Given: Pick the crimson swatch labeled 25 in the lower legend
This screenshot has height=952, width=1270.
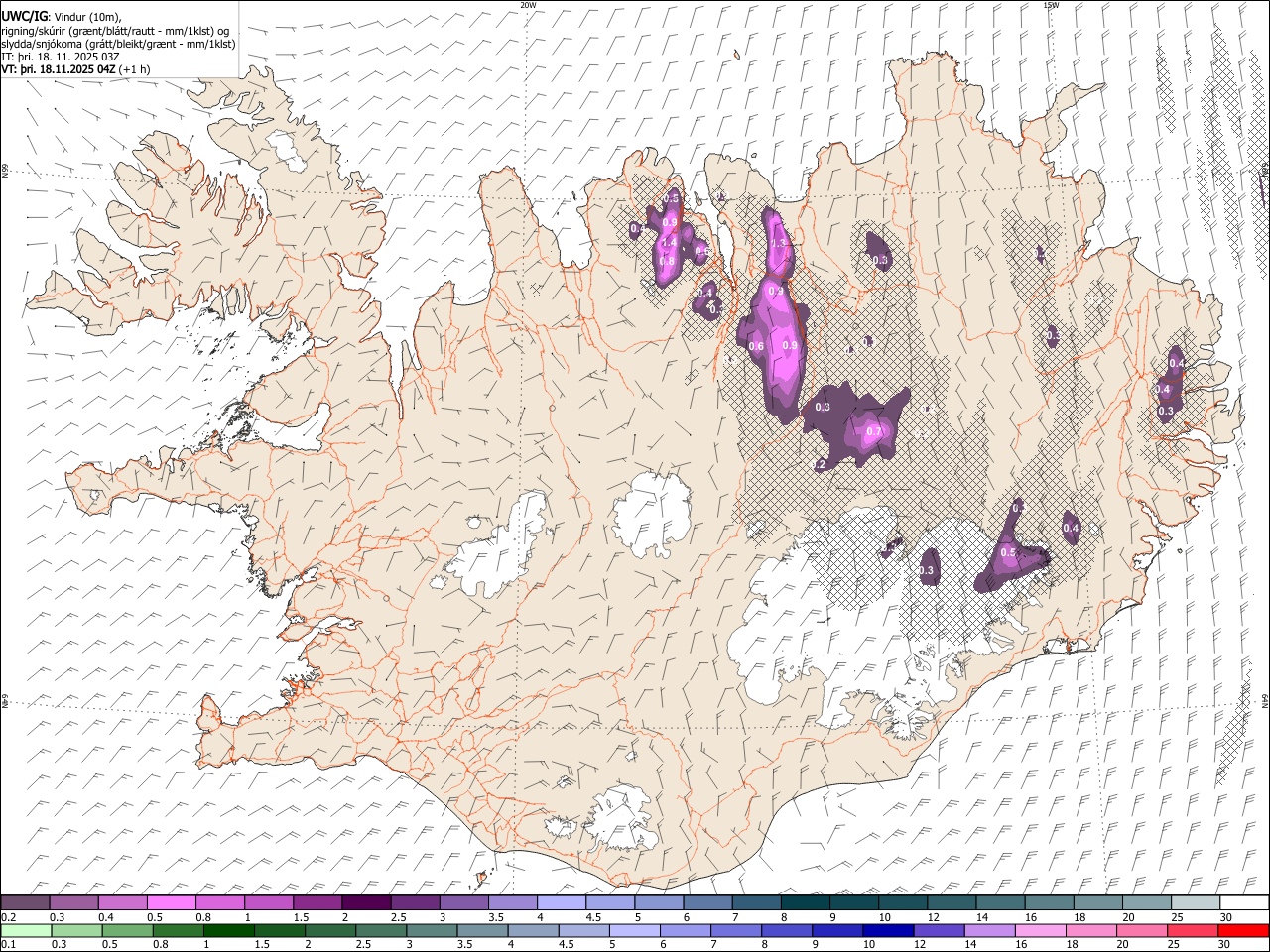Looking at the screenshot, I should tap(1193, 931).
